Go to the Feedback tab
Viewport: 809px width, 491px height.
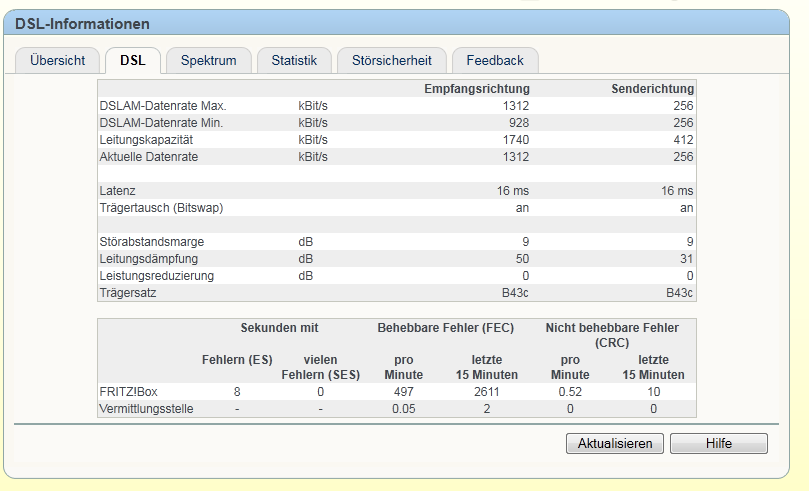[x=494, y=60]
